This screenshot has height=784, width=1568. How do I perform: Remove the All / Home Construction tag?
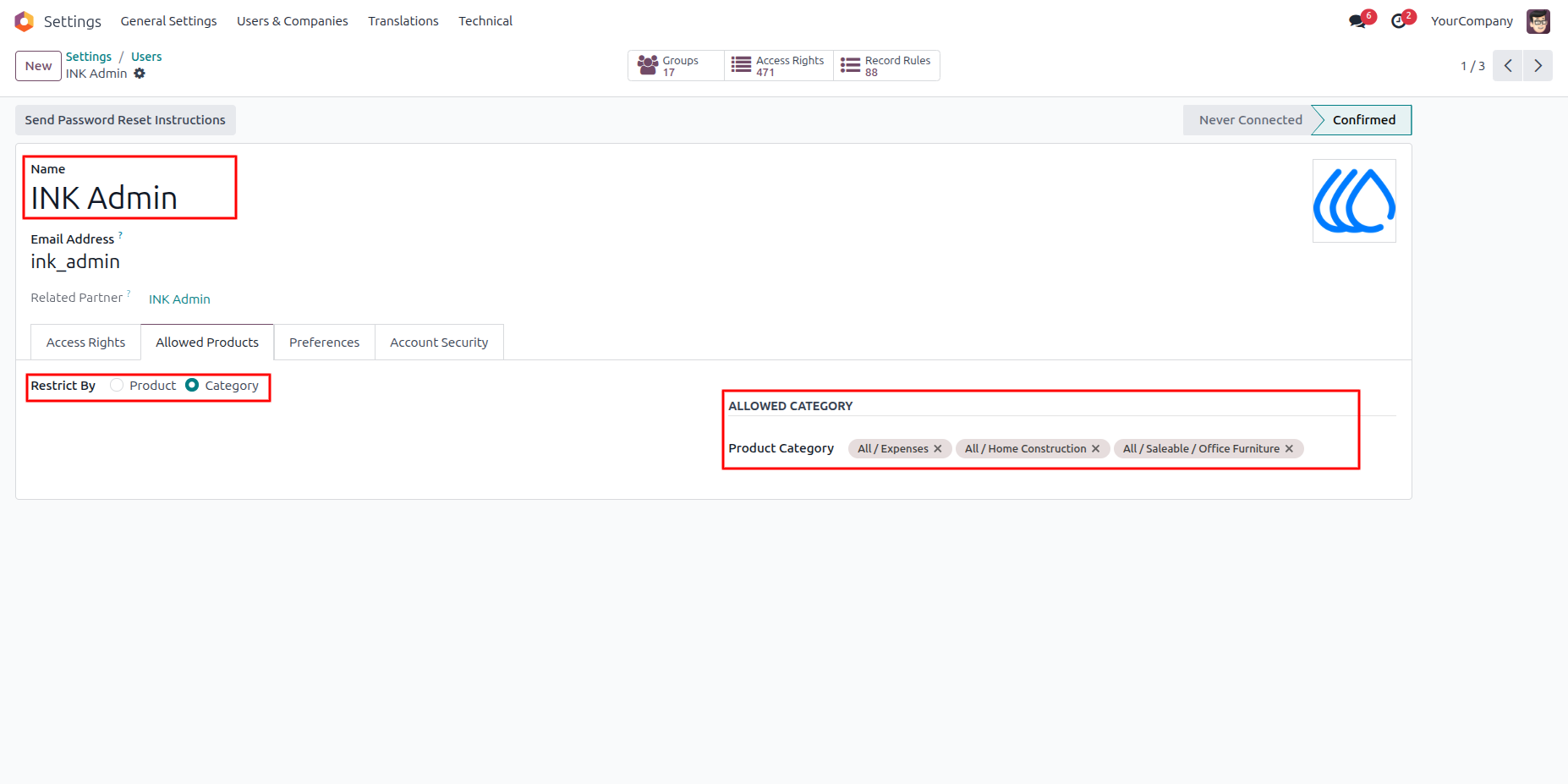coord(1095,449)
